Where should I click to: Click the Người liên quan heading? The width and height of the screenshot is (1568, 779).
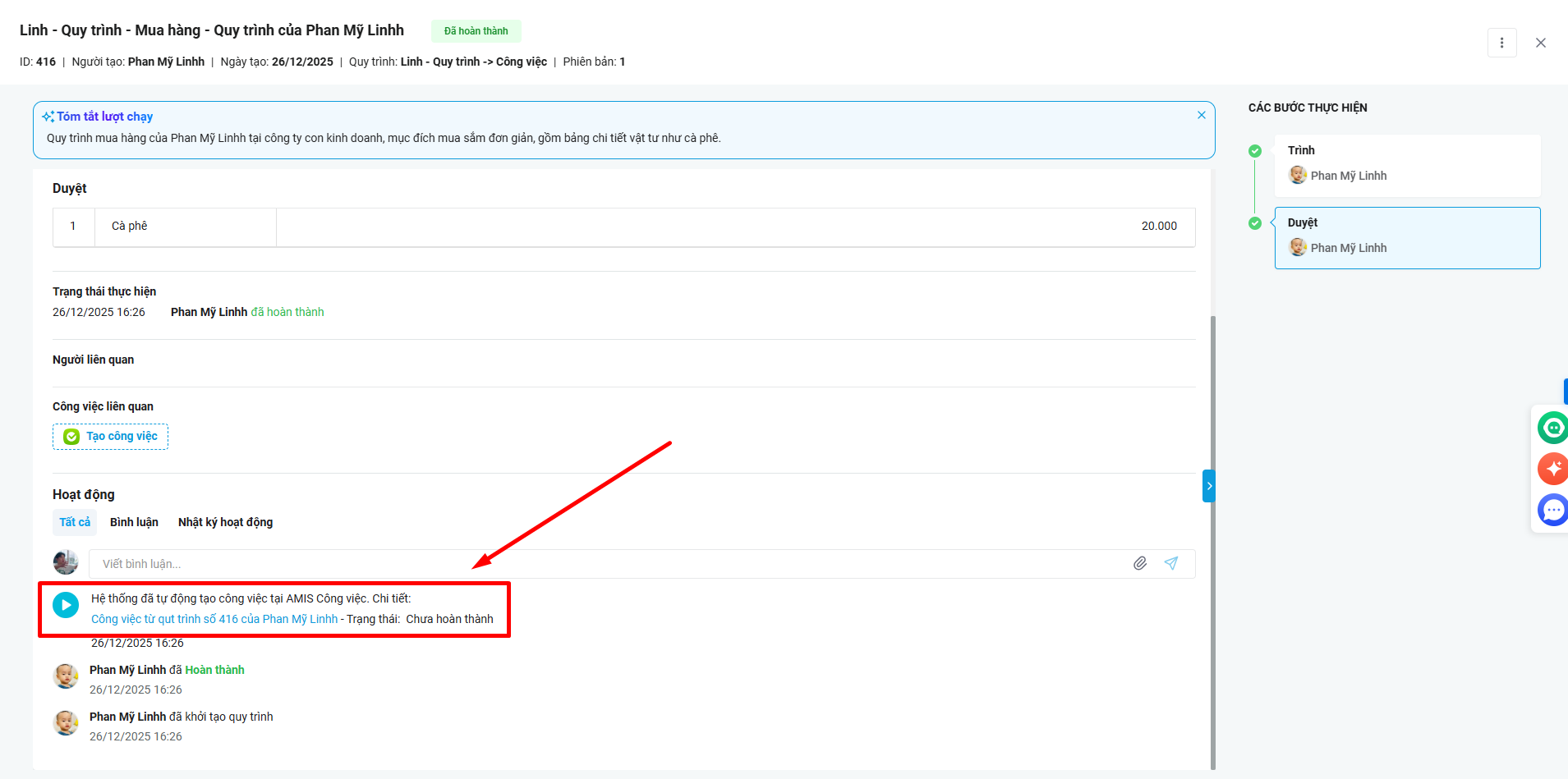[x=93, y=360]
